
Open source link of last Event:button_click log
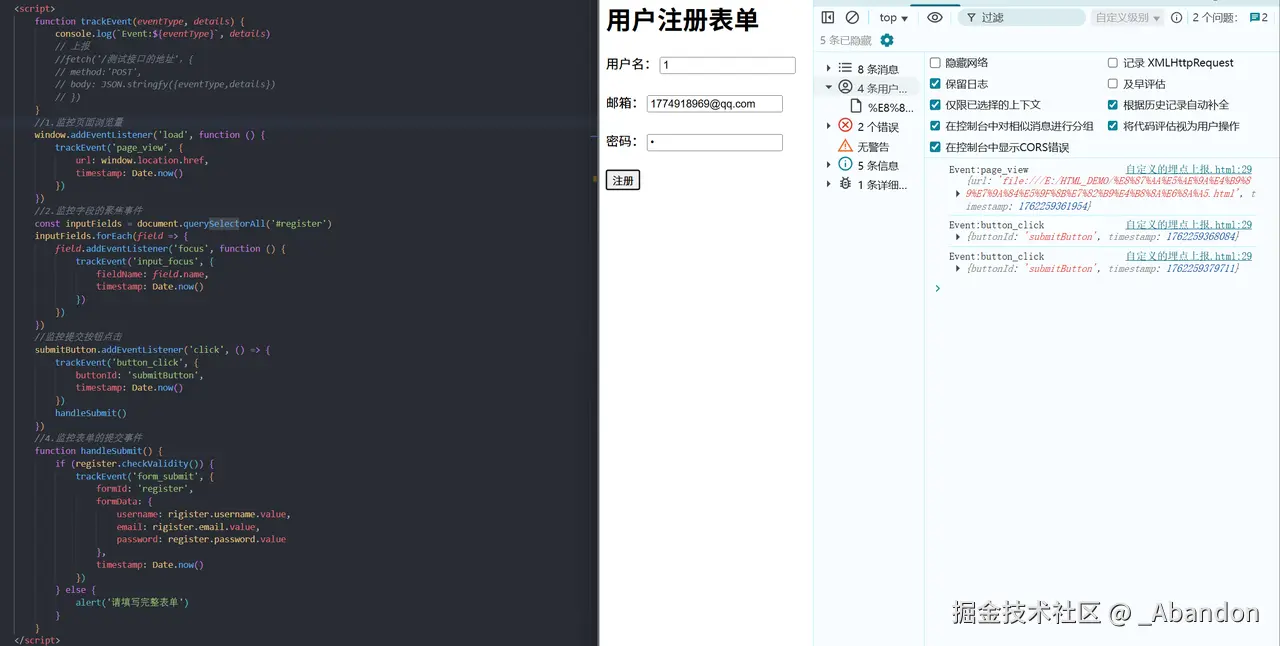point(1188,256)
